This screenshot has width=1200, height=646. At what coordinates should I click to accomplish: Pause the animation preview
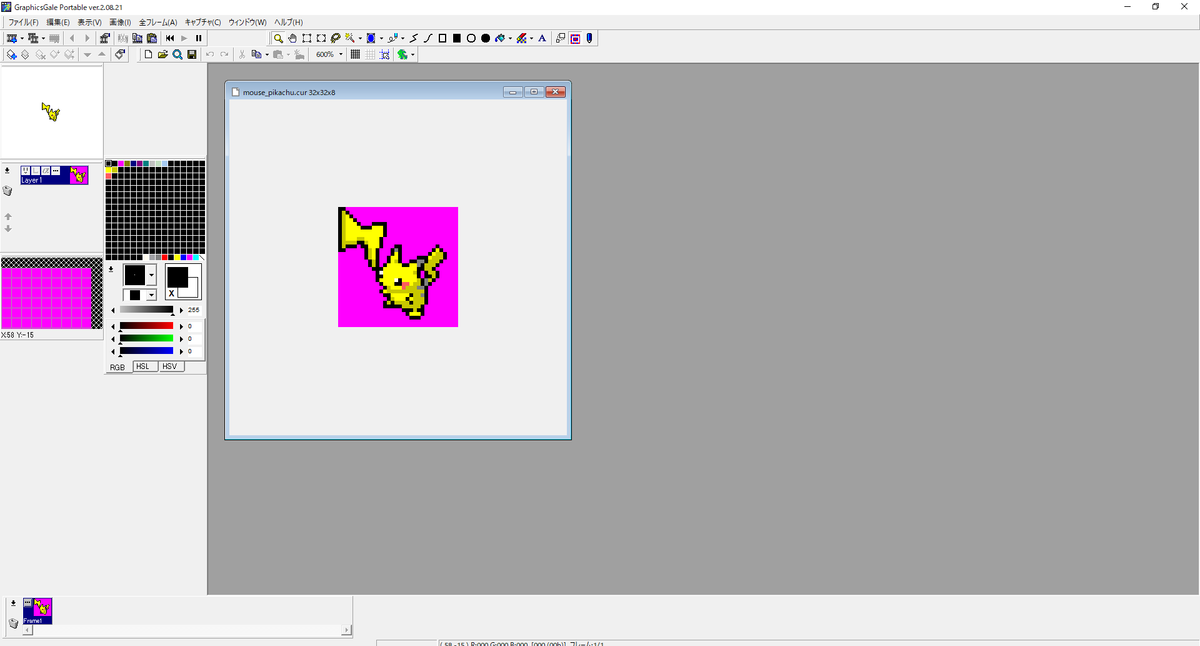click(x=199, y=38)
